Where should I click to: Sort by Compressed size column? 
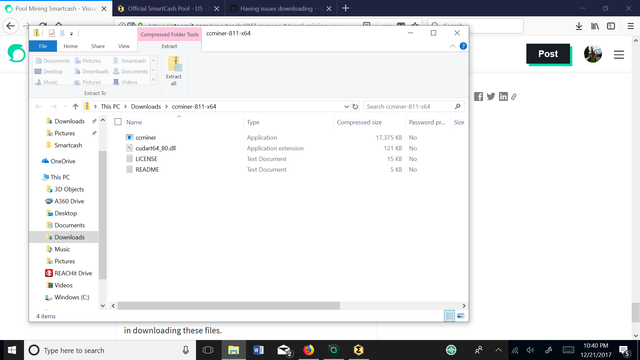point(359,122)
